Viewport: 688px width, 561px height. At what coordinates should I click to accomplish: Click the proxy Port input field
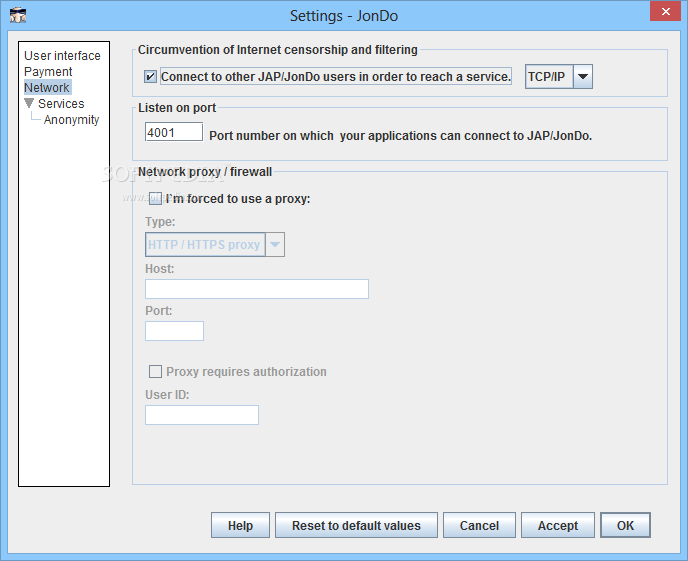tap(174, 331)
